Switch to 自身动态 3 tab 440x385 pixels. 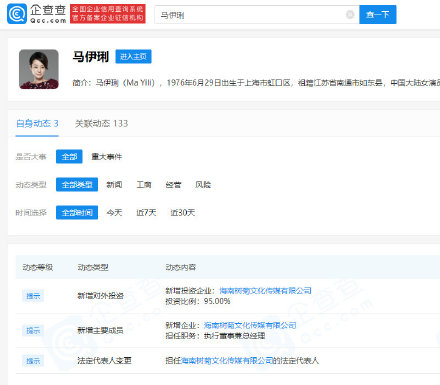pos(37,124)
